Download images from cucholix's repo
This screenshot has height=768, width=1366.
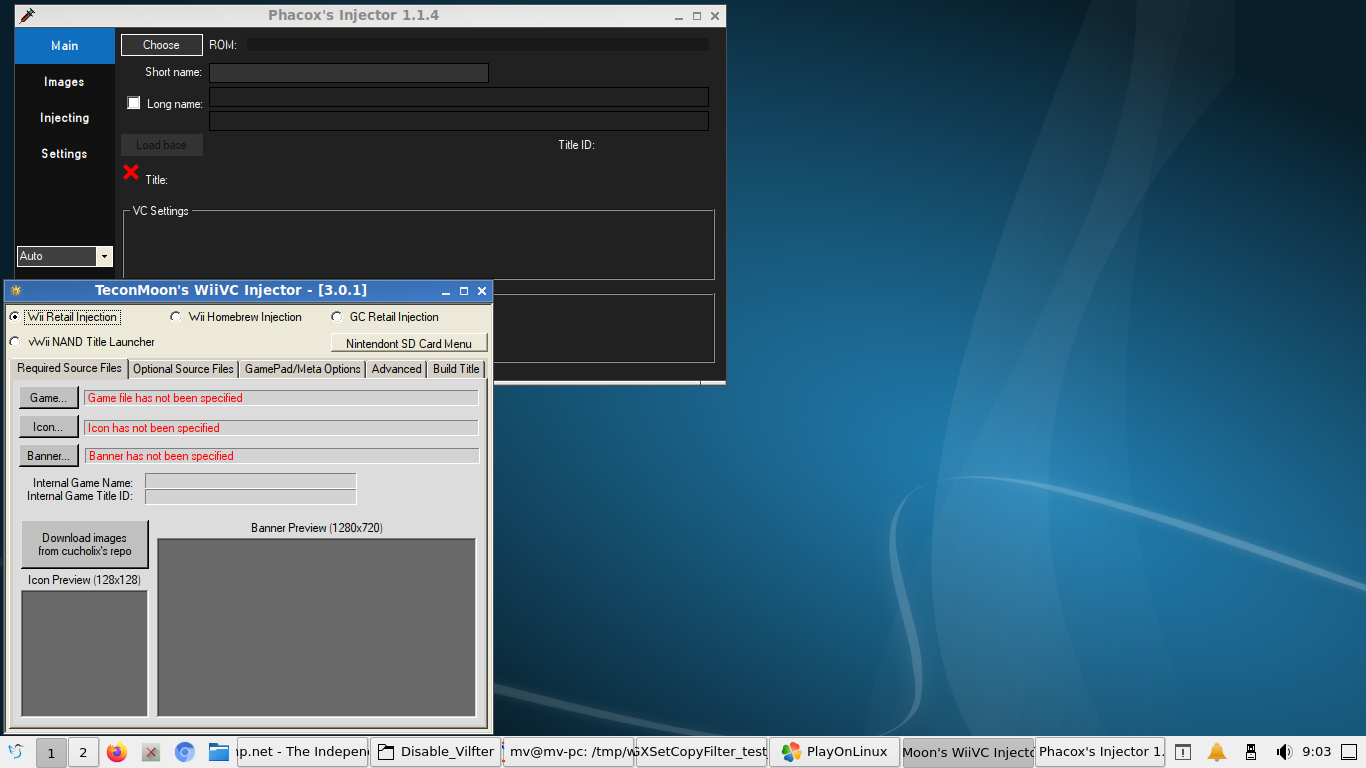(x=85, y=544)
